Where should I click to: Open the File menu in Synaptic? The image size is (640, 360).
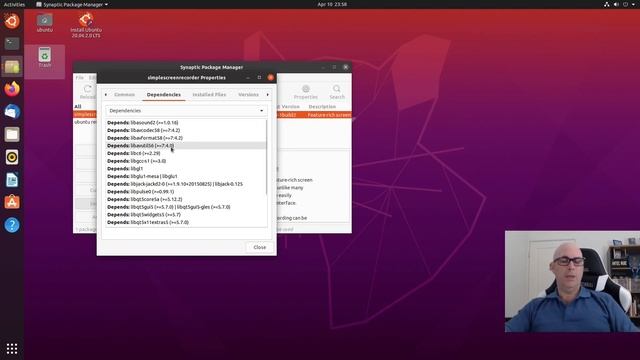click(80, 78)
